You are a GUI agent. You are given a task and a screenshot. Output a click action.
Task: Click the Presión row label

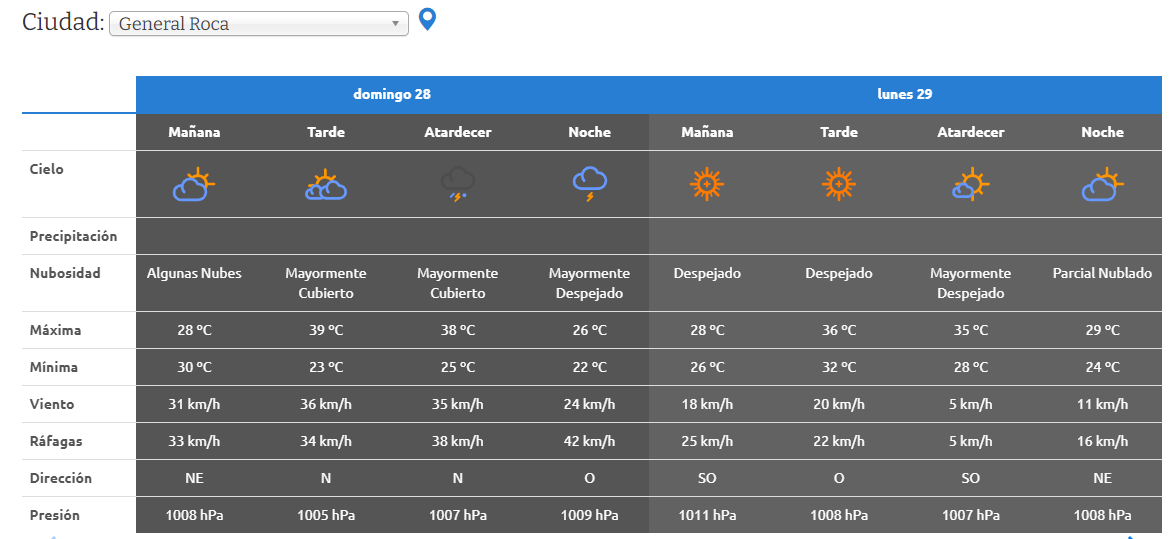point(55,515)
